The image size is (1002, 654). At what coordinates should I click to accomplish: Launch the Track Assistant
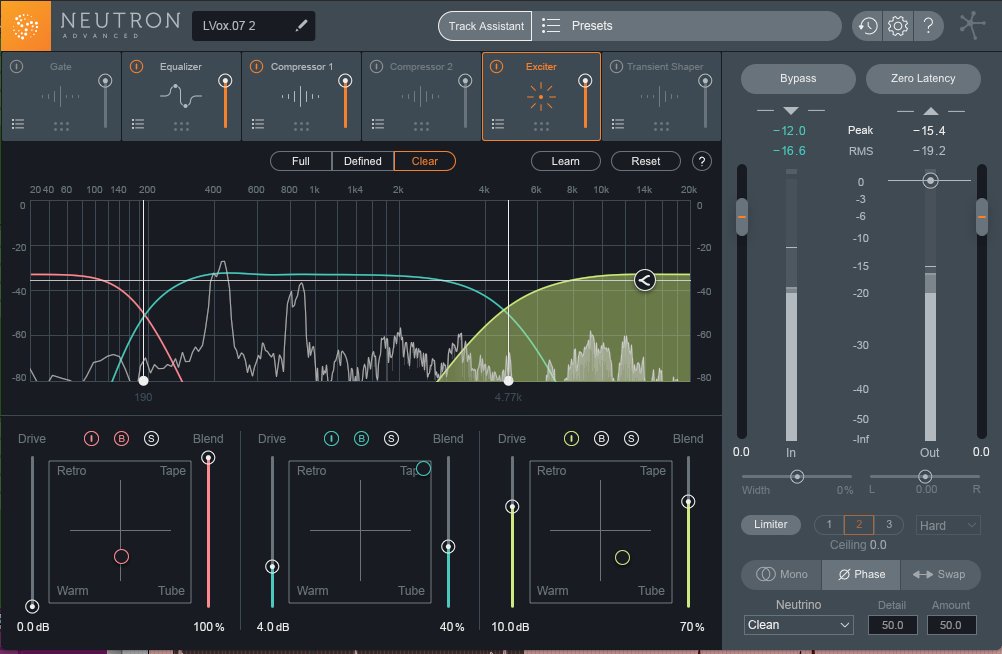[x=486, y=26]
